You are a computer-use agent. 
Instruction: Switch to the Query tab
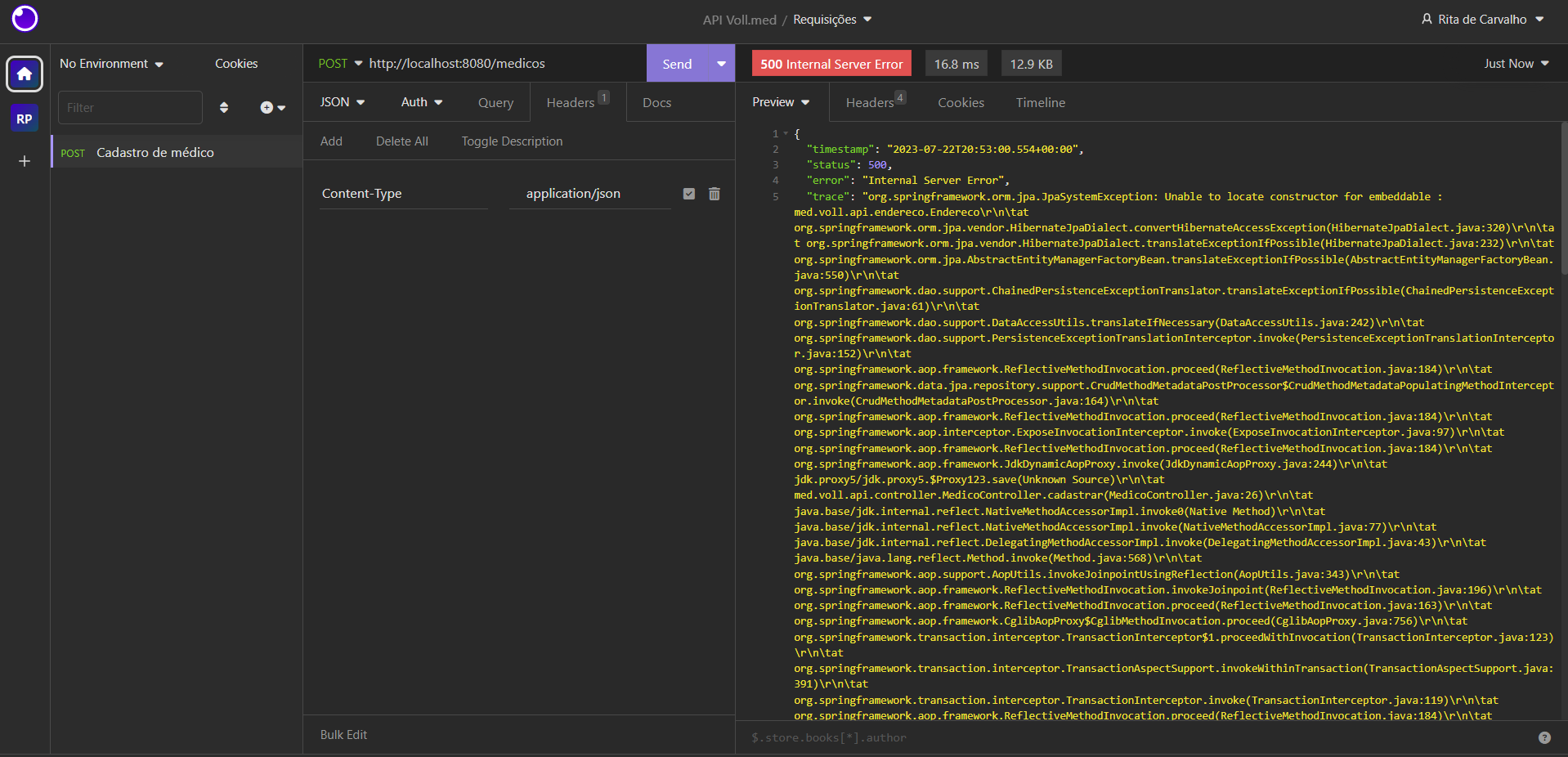coord(496,102)
